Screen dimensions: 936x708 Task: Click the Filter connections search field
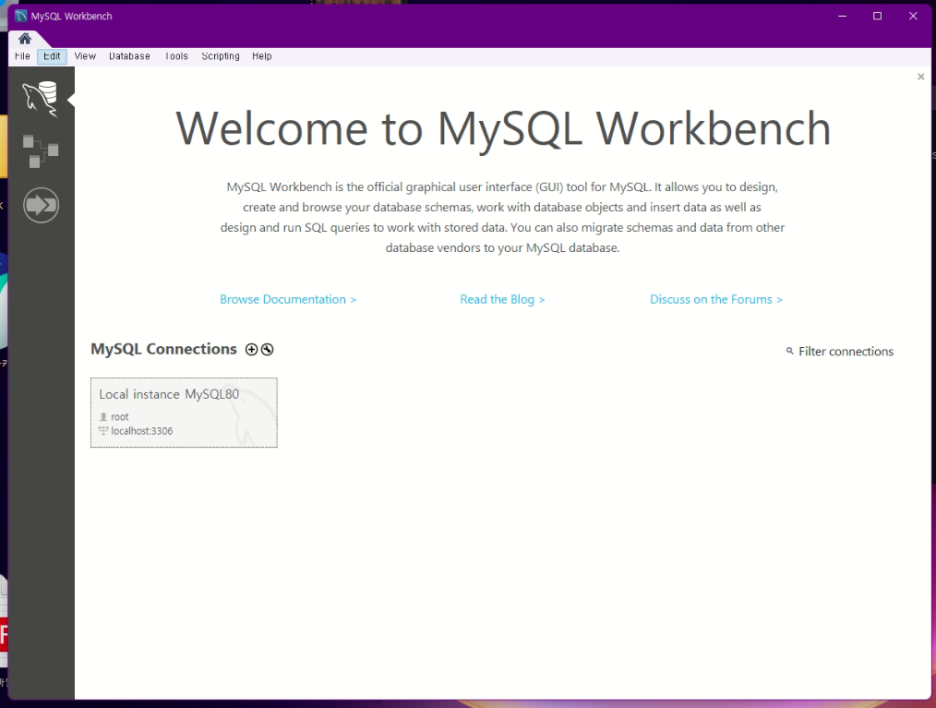coord(845,352)
